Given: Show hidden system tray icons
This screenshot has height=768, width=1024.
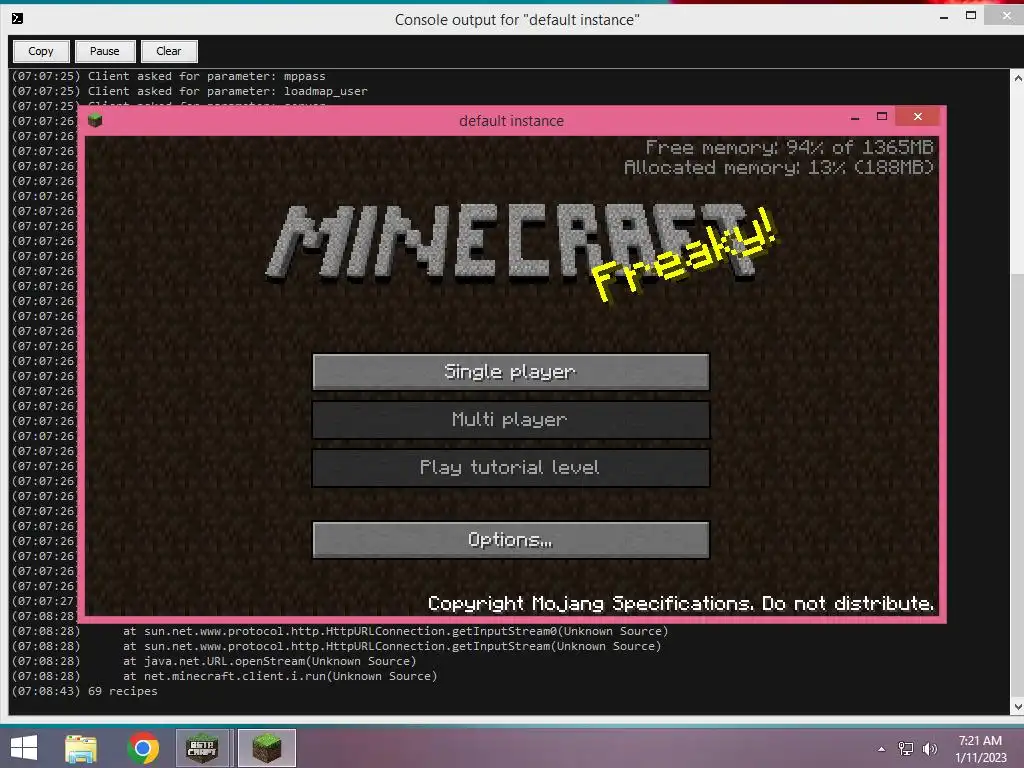Looking at the screenshot, I should pyautogui.click(x=882, y=749).
